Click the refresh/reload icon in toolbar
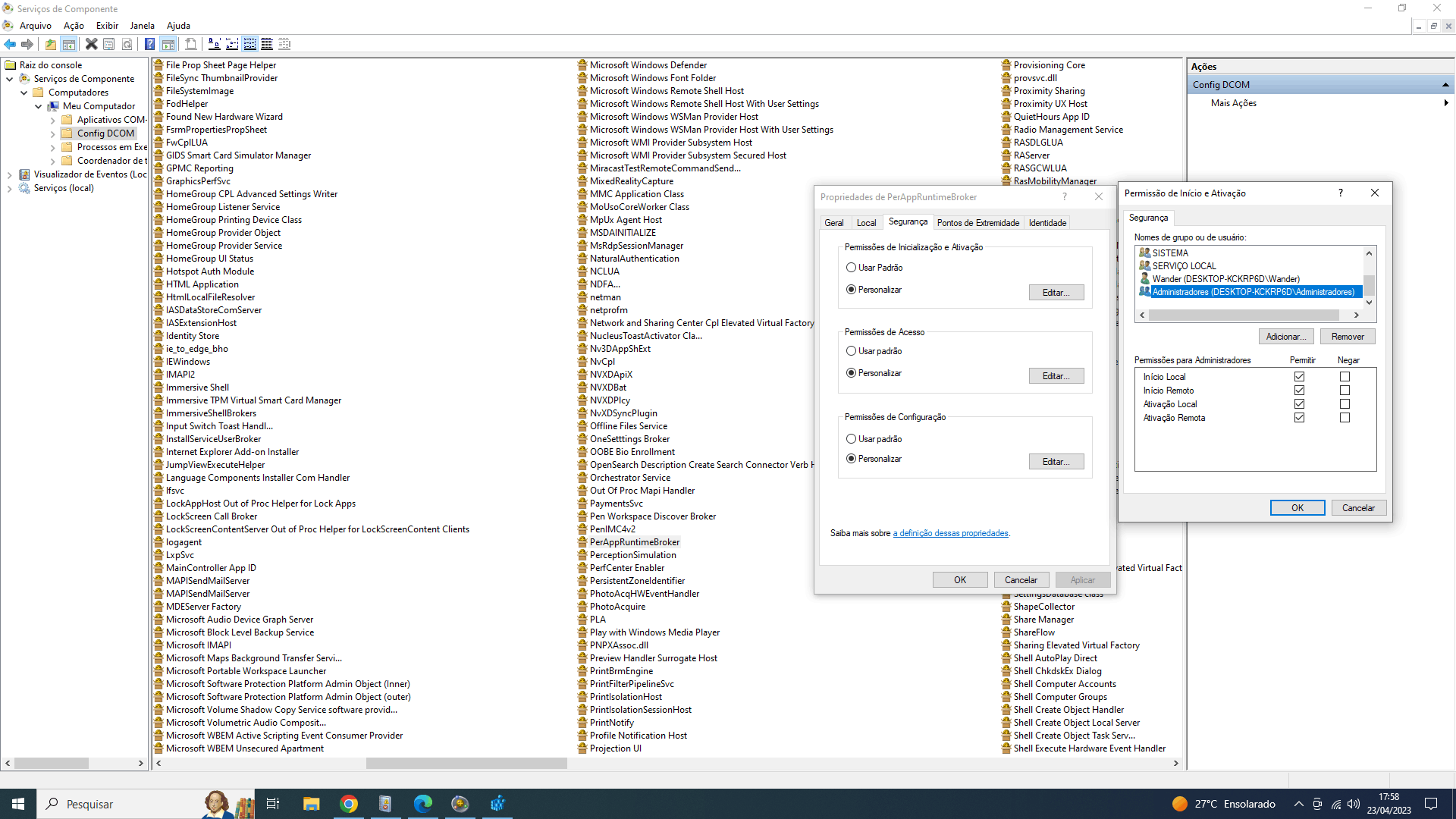The width and height of the screenshot is (1456, 819). [127, 44]
